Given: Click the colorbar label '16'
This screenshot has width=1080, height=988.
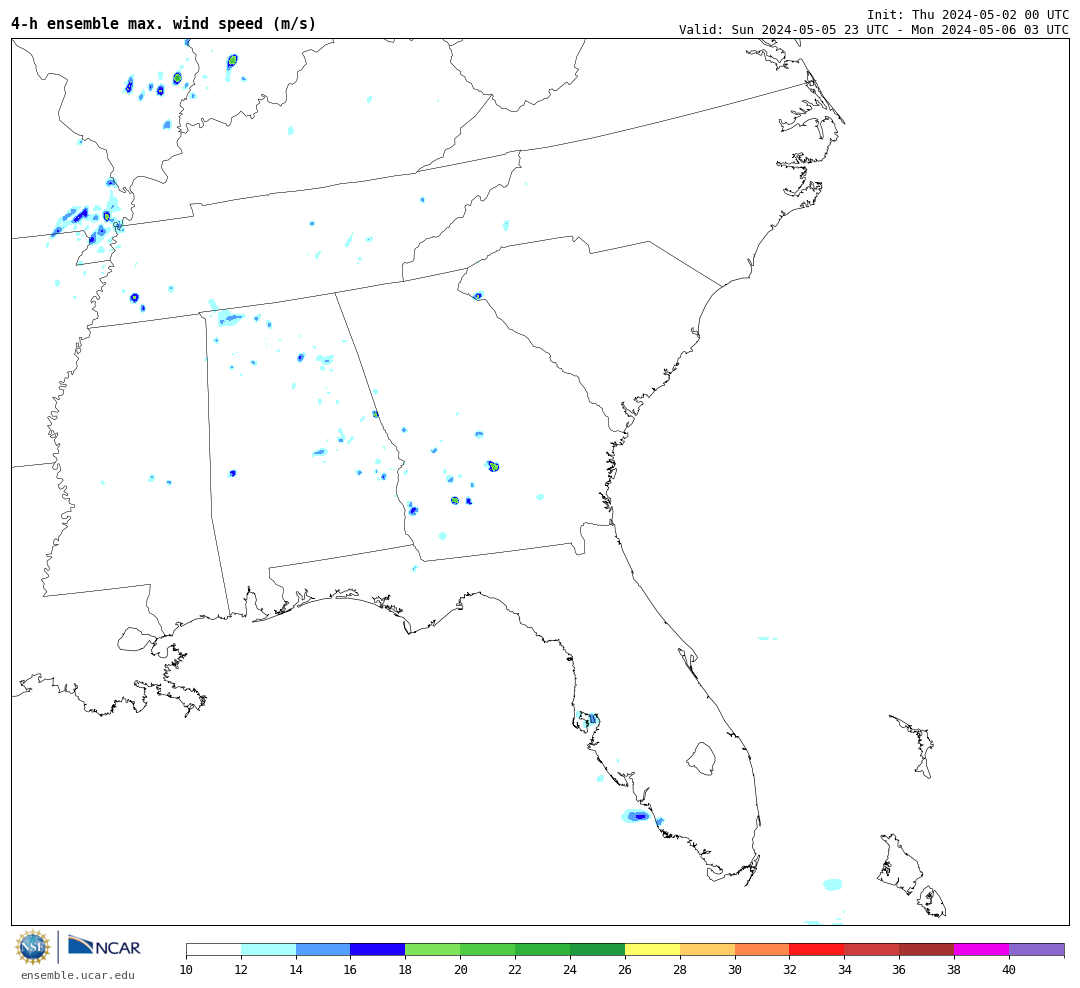Looking at the screenshot, I should coord(351,970).
